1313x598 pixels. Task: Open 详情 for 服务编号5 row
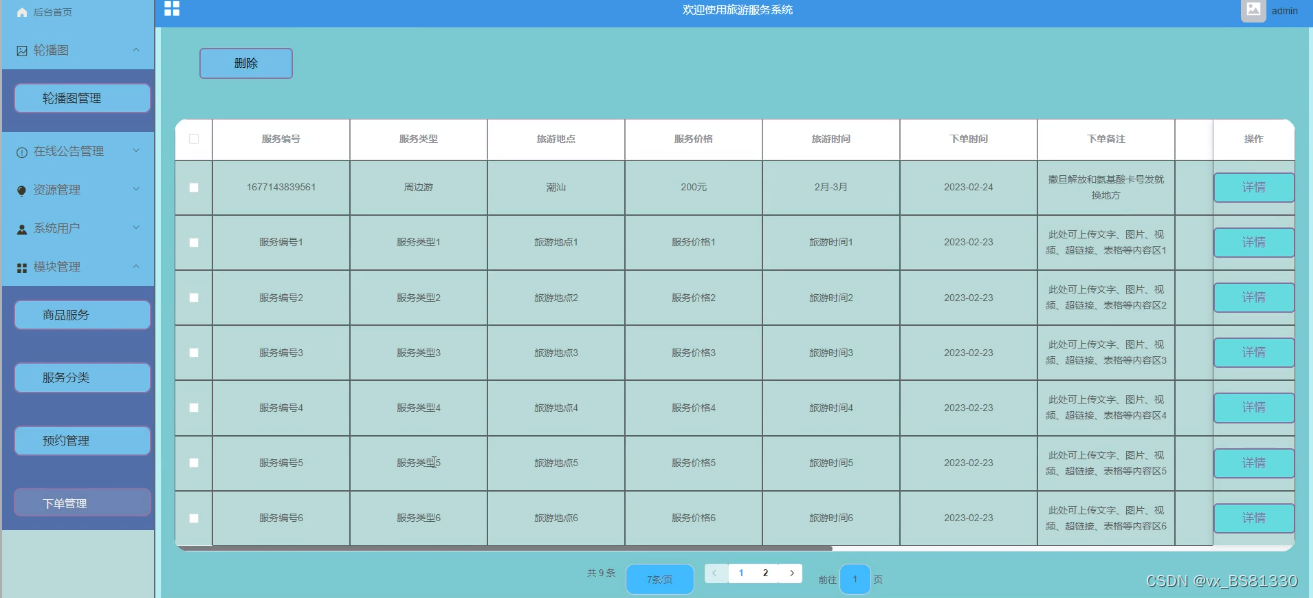pos(1254,463)
